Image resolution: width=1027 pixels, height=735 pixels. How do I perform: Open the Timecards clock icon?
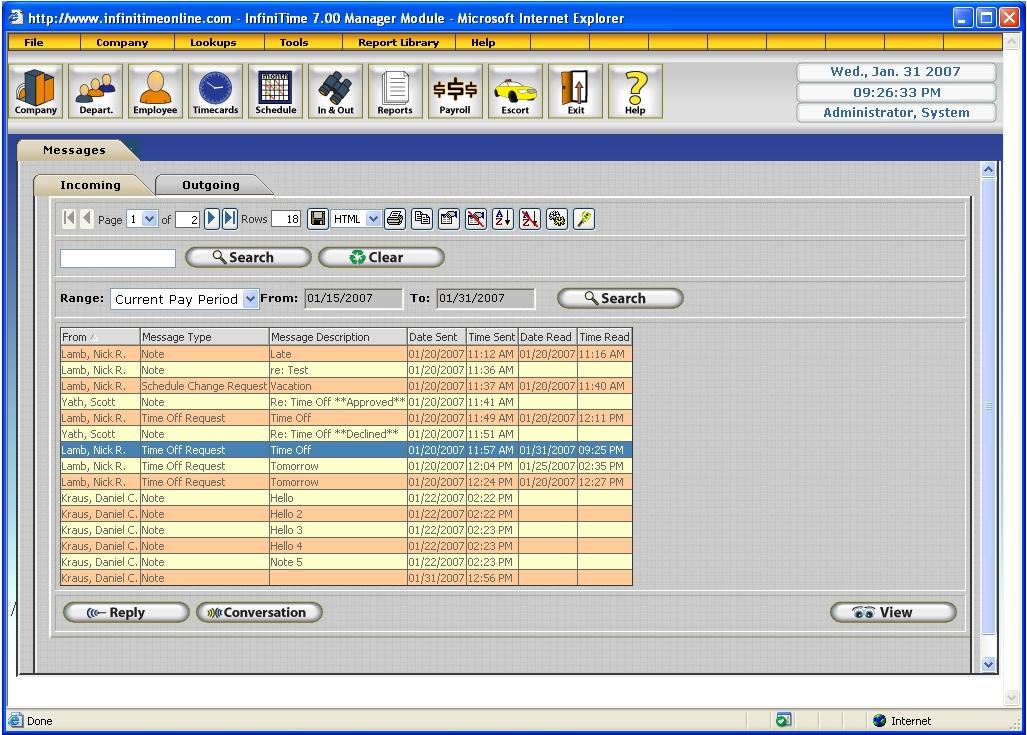(215, 91)
